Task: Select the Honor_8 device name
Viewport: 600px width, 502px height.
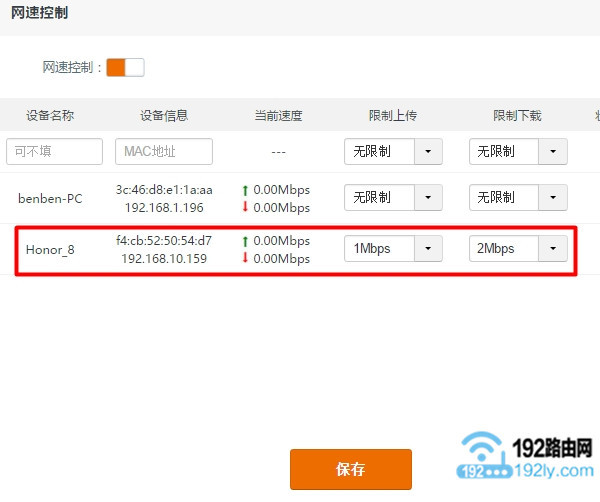Action: click(x=50, y=249)
